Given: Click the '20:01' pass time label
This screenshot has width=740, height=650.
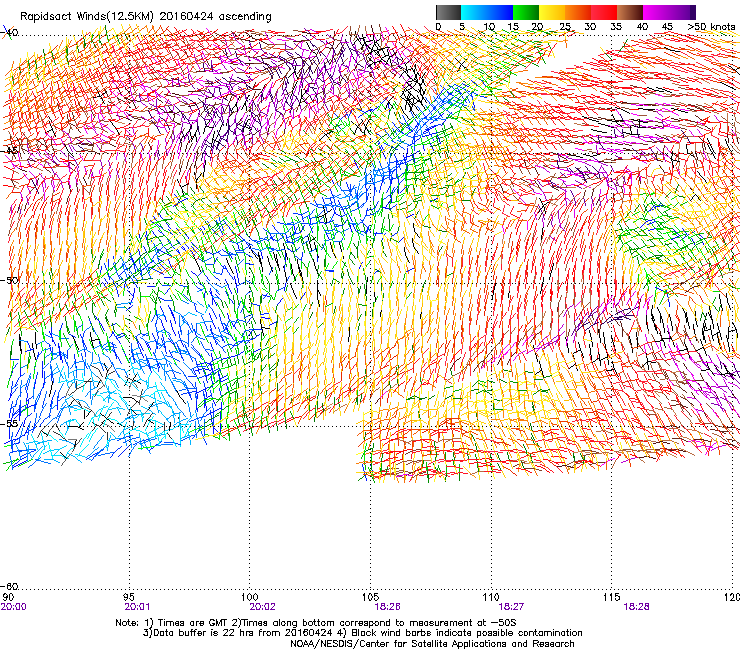Looking at the screenshot, I should click(137, 607).
